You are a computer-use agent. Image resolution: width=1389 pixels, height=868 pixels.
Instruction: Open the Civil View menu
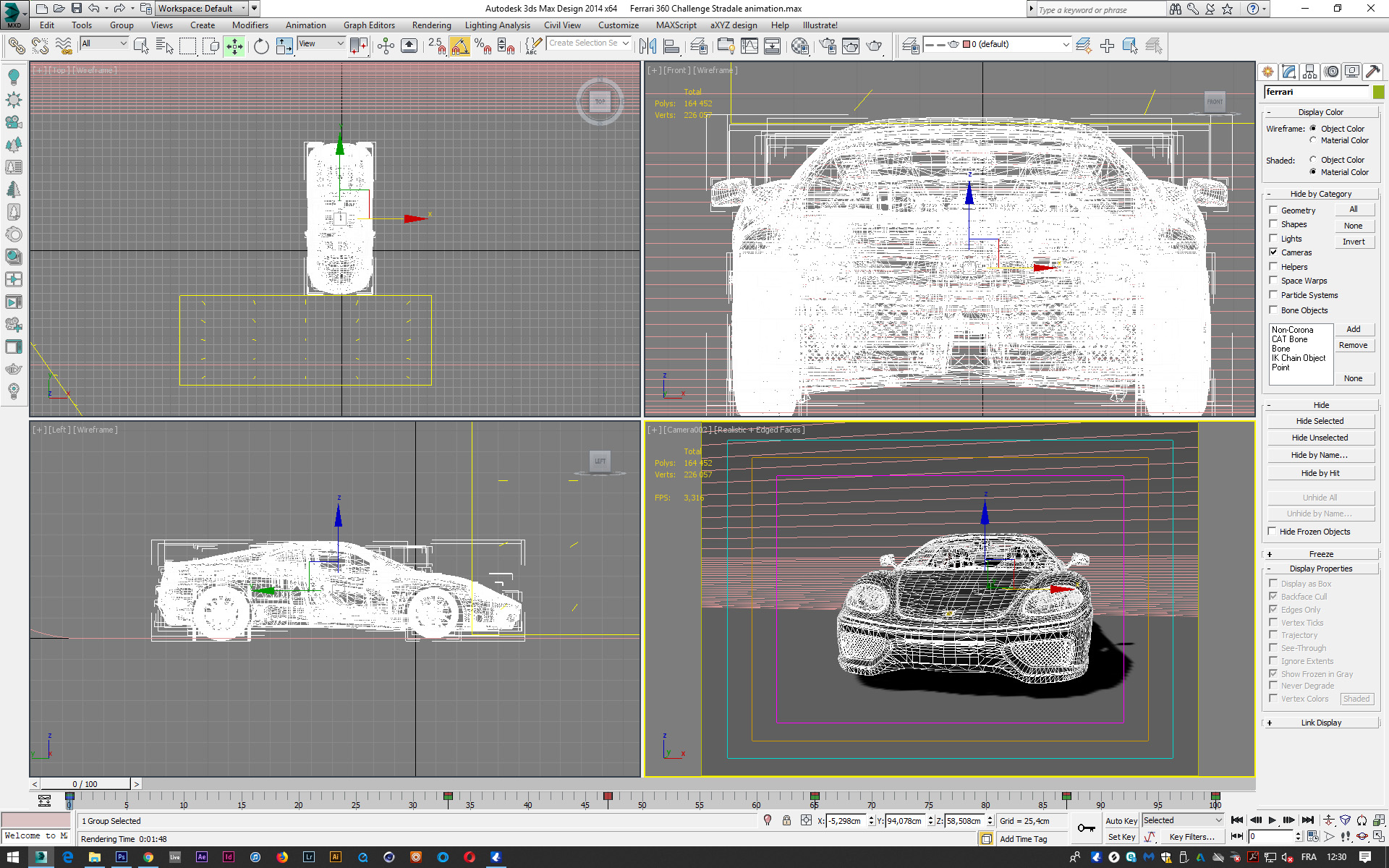click(x=562, y=25)
